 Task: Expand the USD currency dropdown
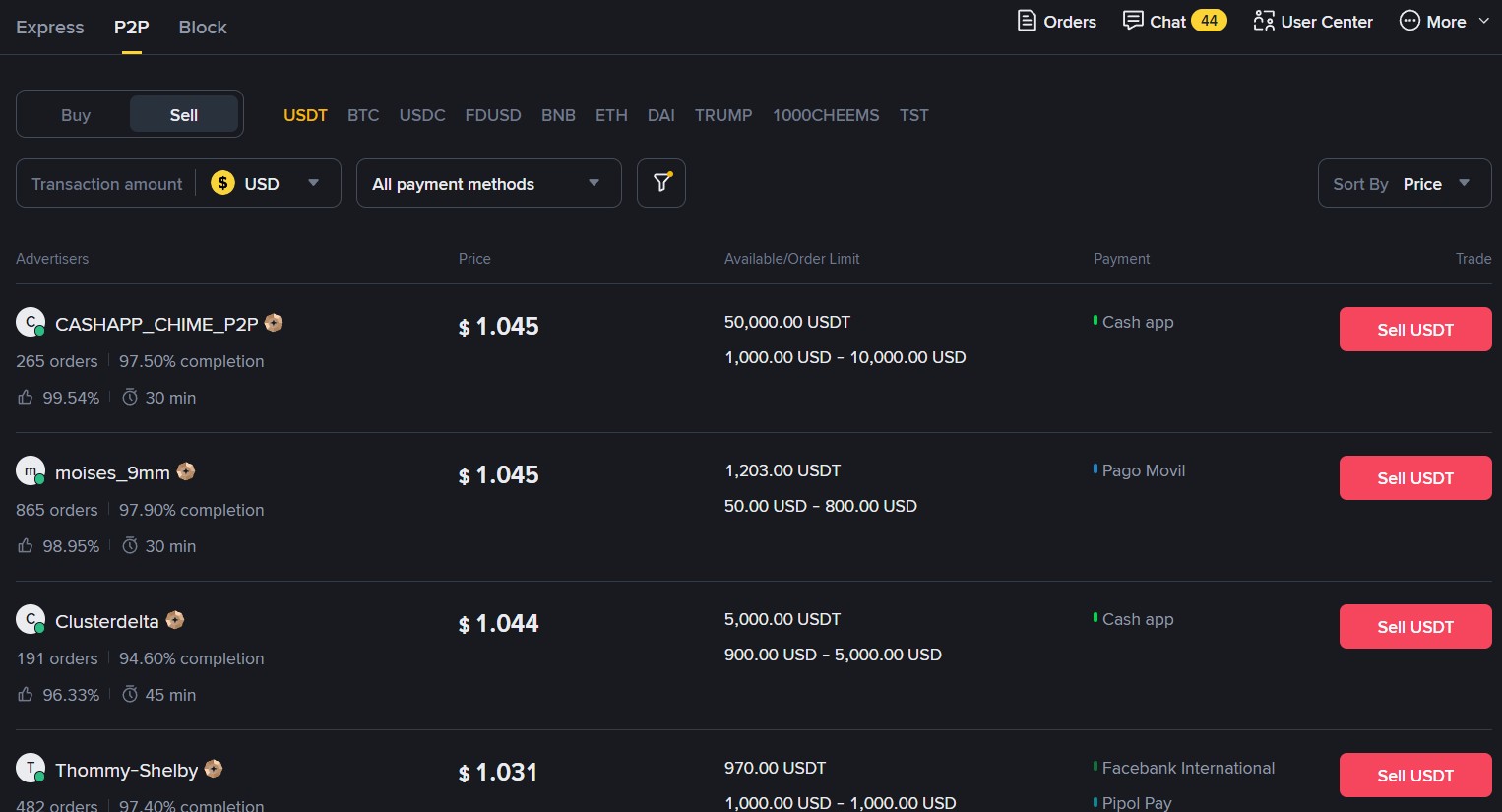click(x=313, y=183)
